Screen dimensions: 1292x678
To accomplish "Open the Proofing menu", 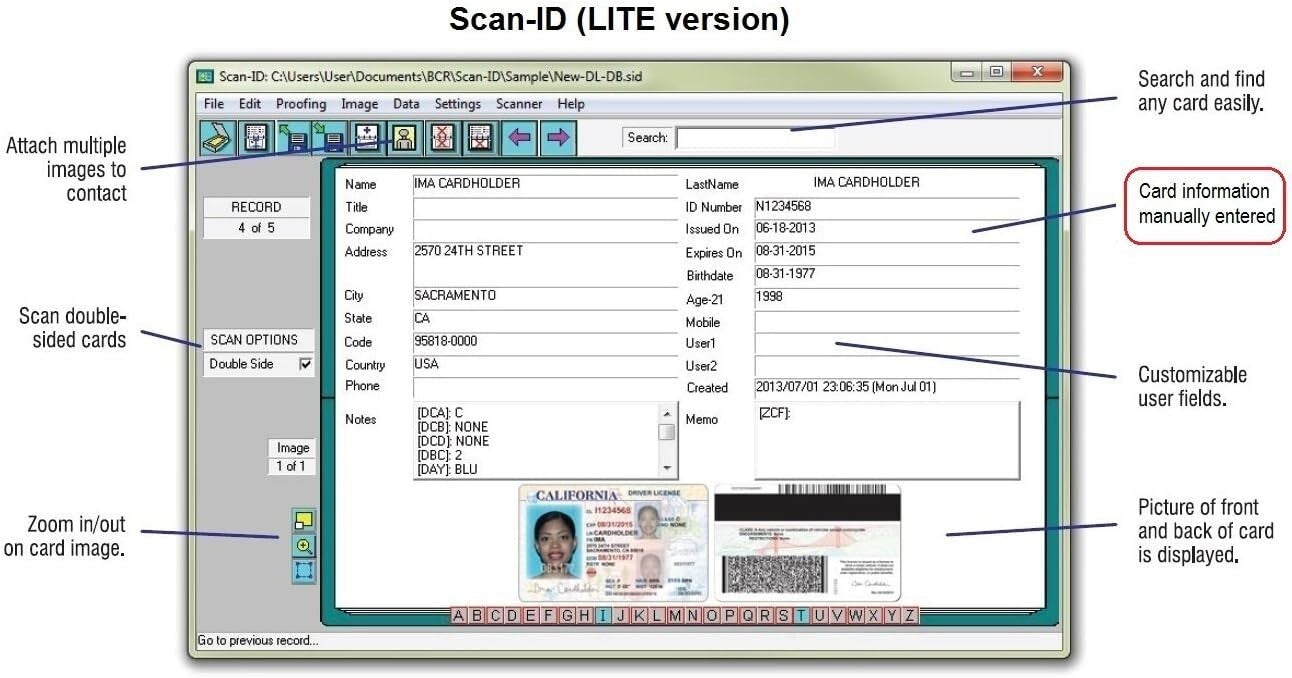I will 301,103.
